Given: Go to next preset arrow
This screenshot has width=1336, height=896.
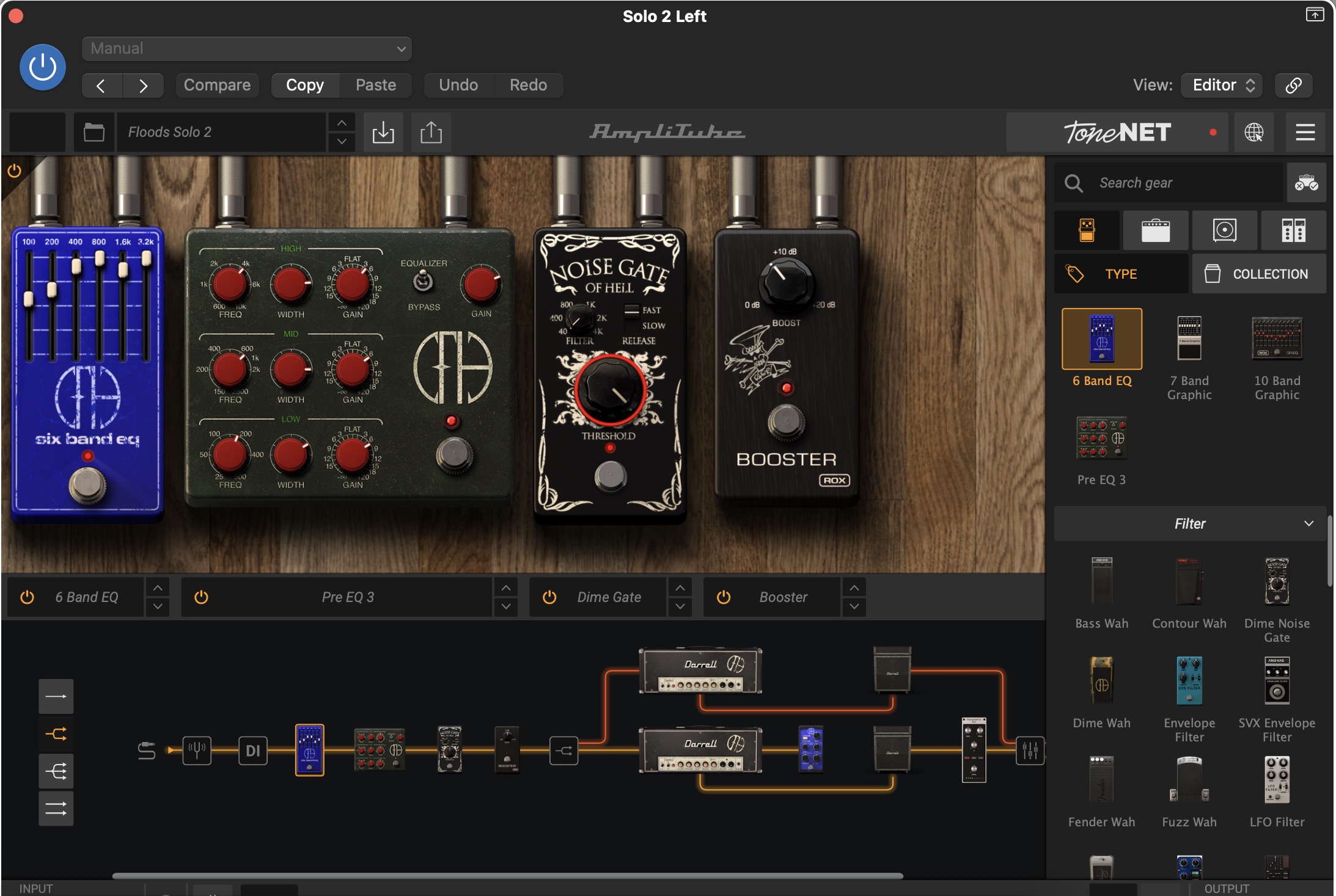Looking at the screenshot, I should tap(143, 86).
